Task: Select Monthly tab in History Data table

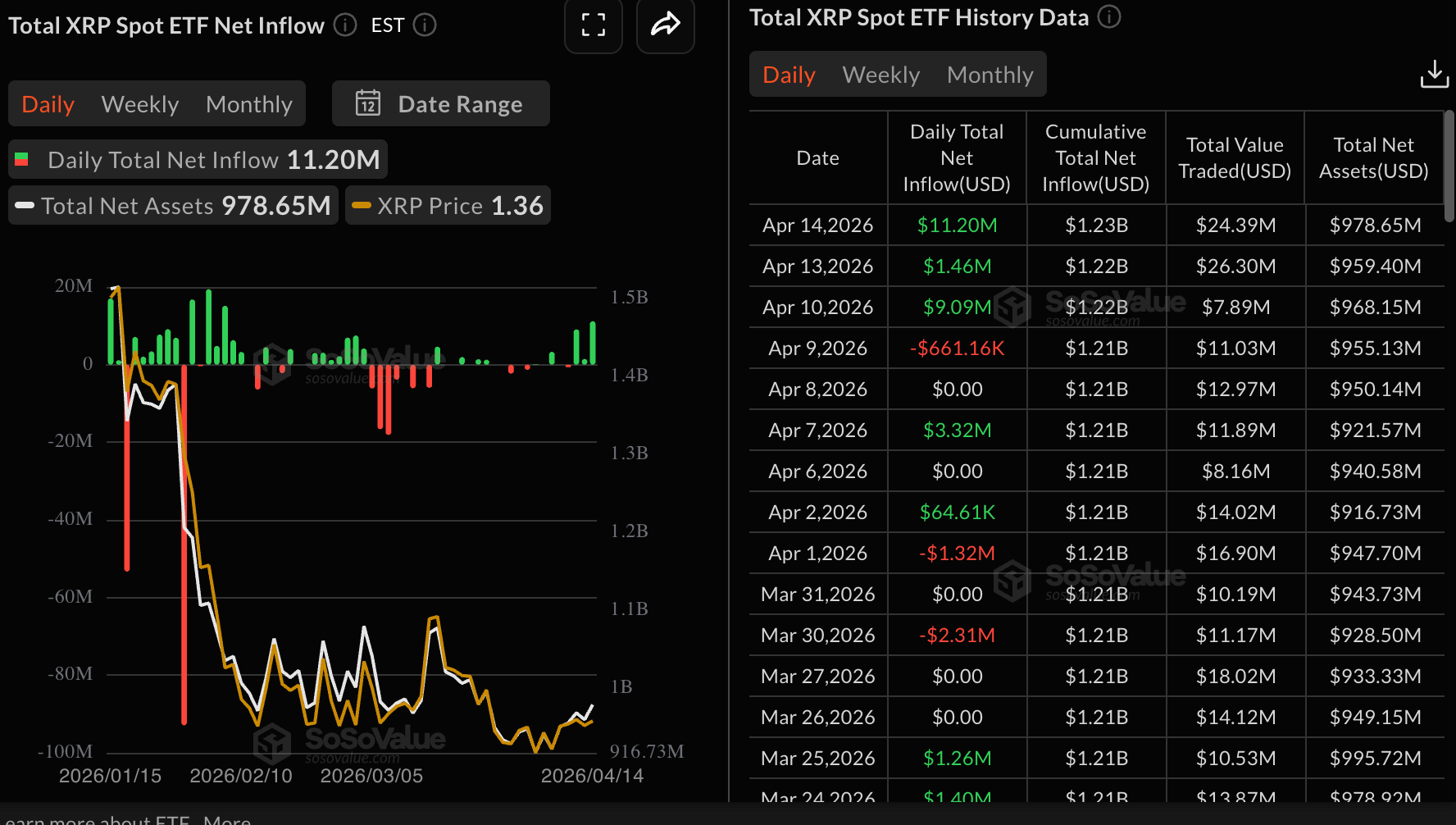Action: coord(990,75)
